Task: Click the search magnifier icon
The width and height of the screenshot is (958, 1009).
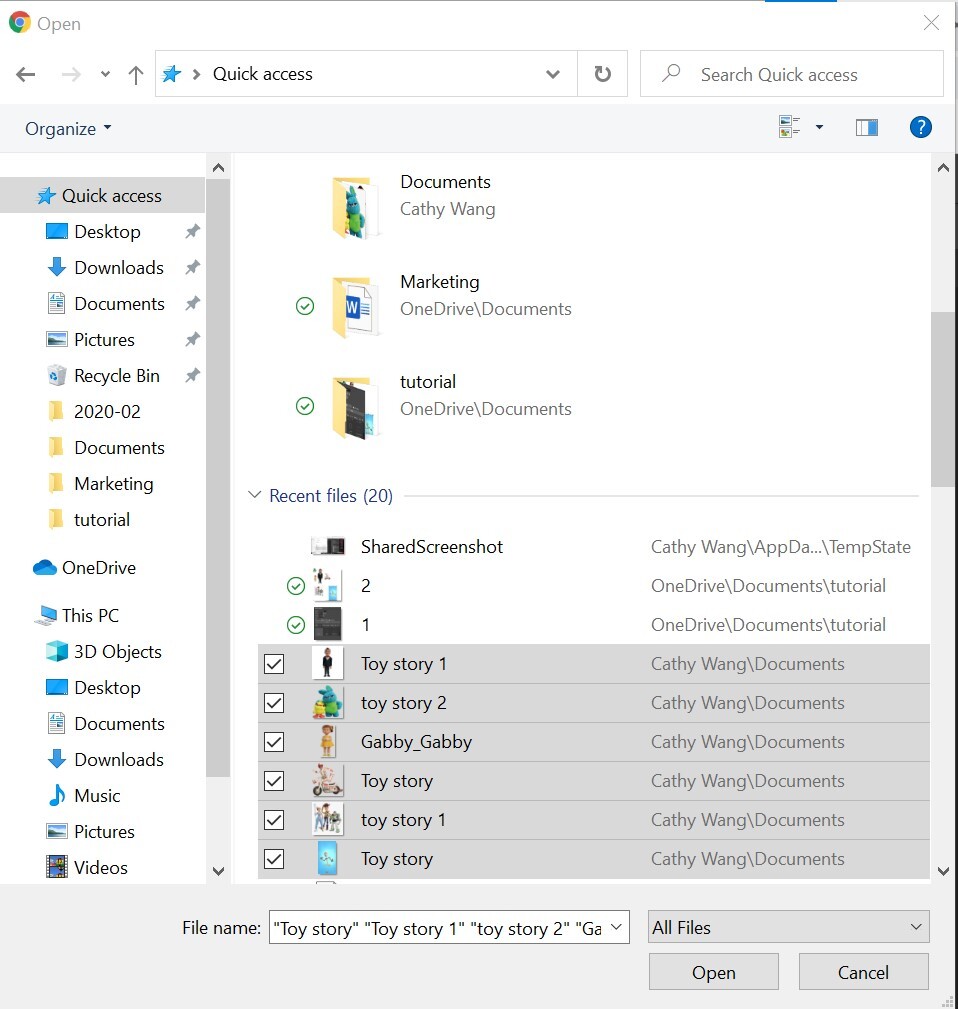Action: (671, 73)
